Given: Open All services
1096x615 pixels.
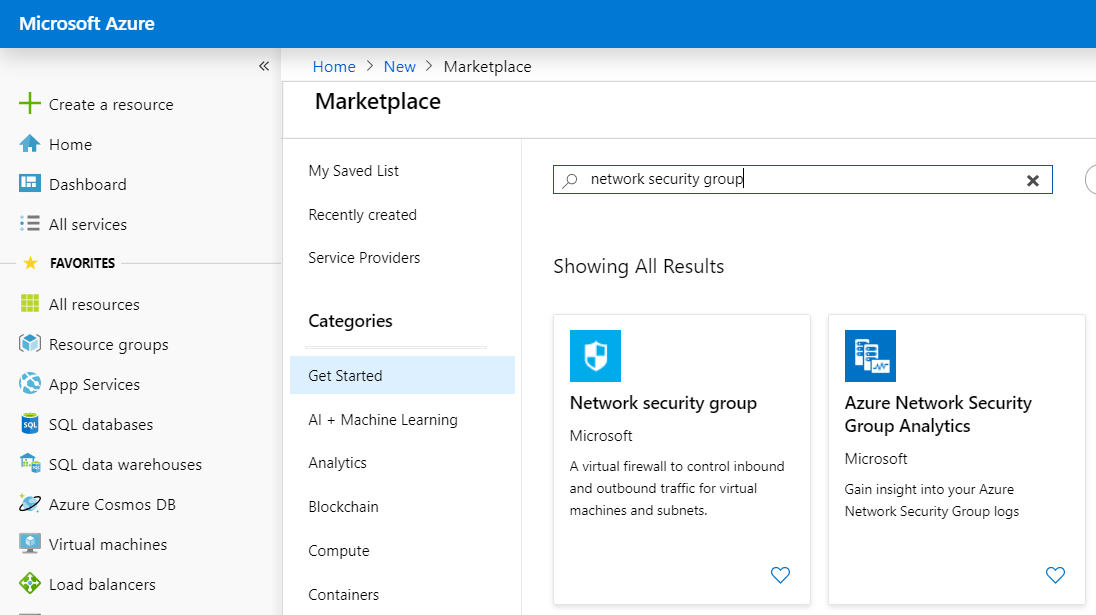Looking at the screenshot, I should coord(88,224).
